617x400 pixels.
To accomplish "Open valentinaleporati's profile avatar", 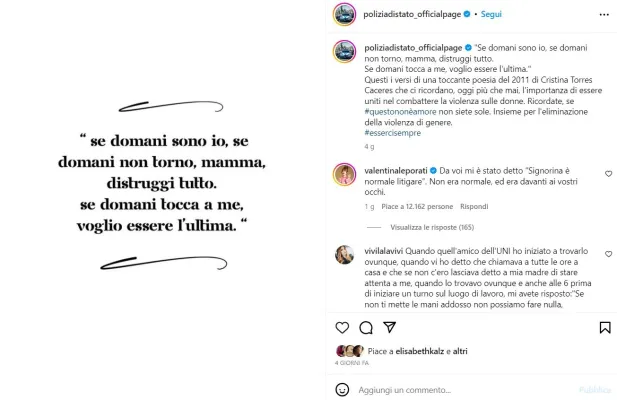I will point(344,174).
